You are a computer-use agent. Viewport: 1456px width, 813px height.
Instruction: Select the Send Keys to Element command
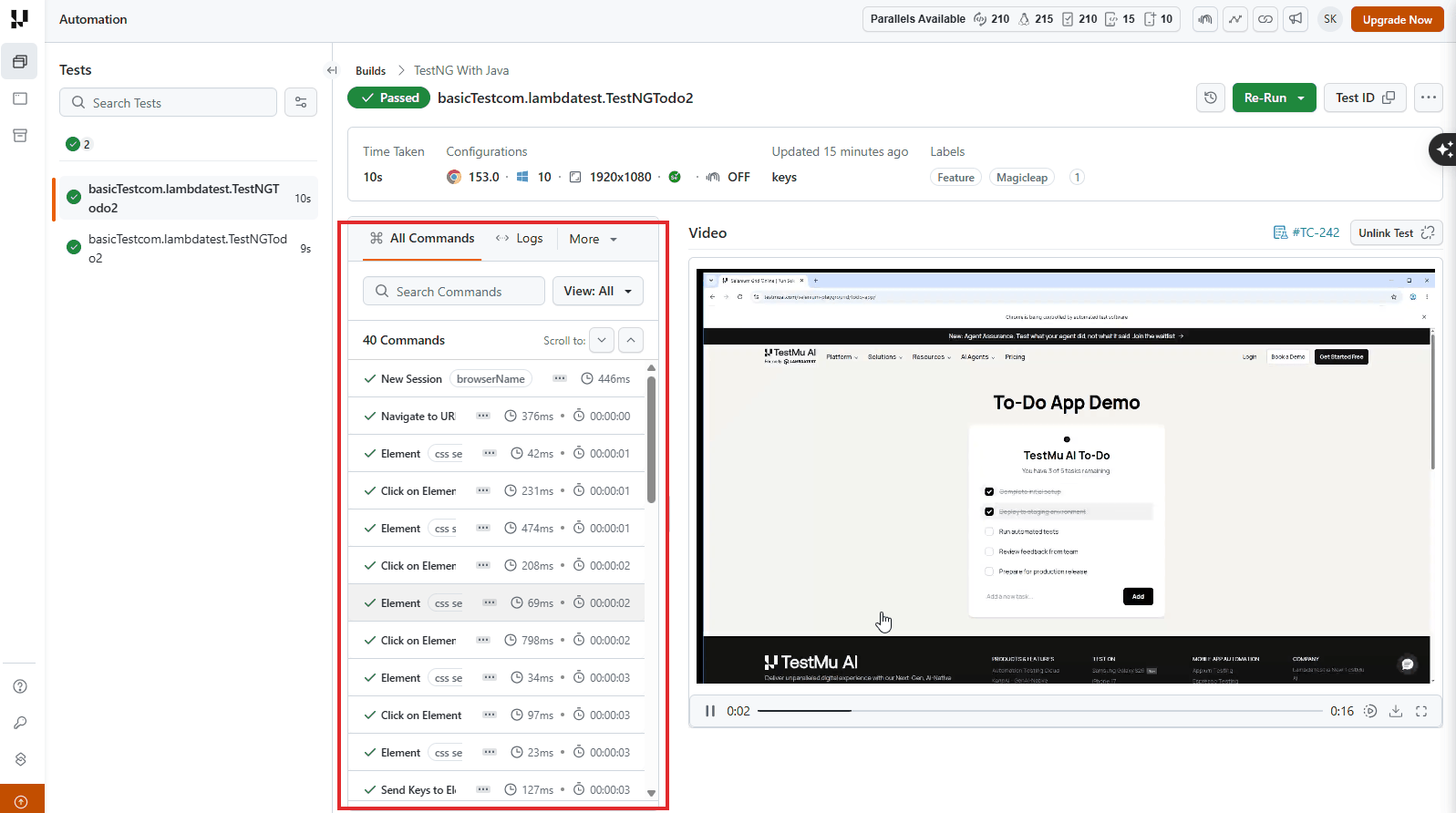(496, 789)
